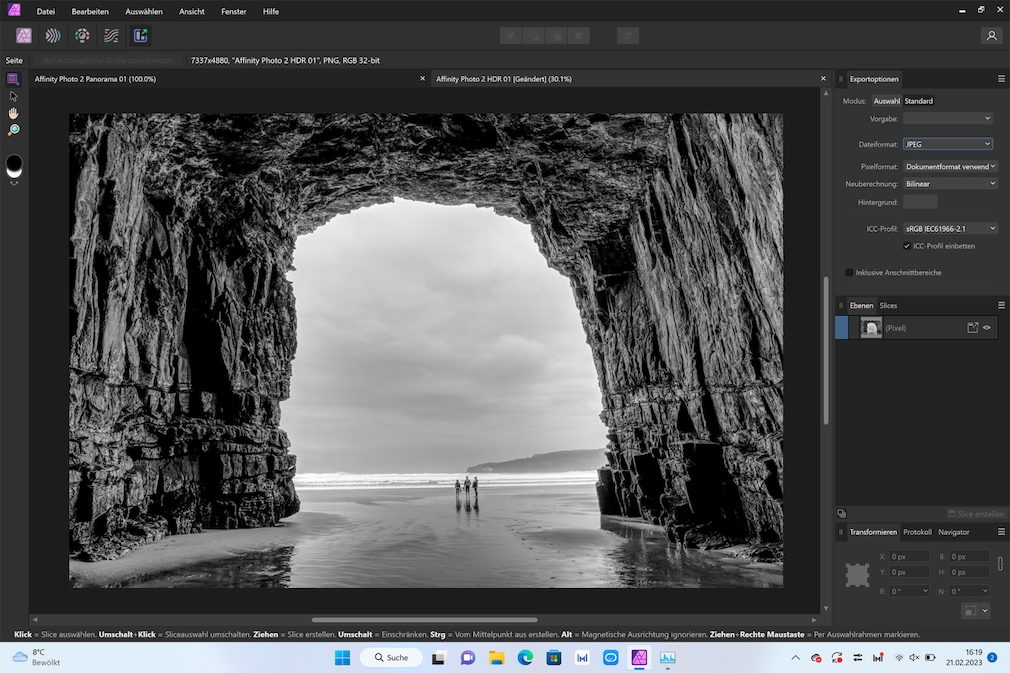Switch to the Export Persona
The height and width of the screenshot is (673, 1010).
(140, 35)
